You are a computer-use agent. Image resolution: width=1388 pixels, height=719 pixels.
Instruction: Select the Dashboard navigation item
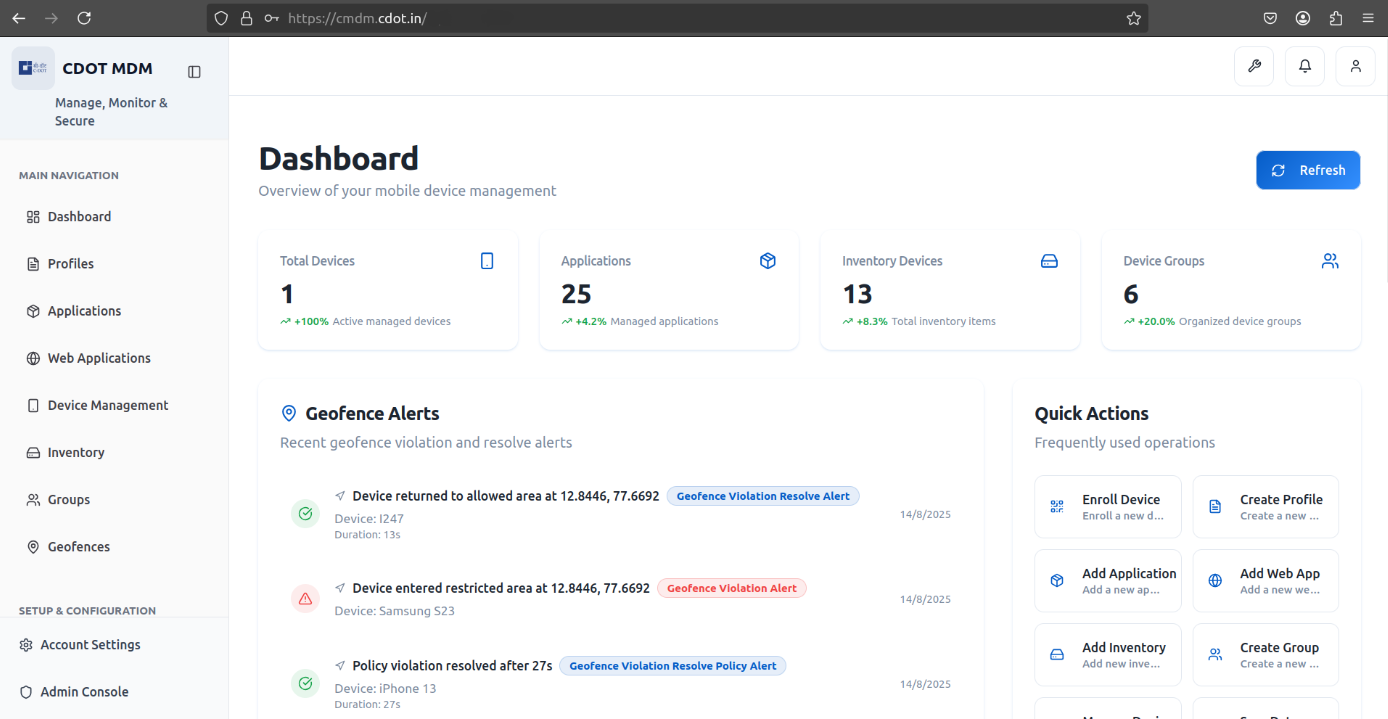tap(78, 216)
